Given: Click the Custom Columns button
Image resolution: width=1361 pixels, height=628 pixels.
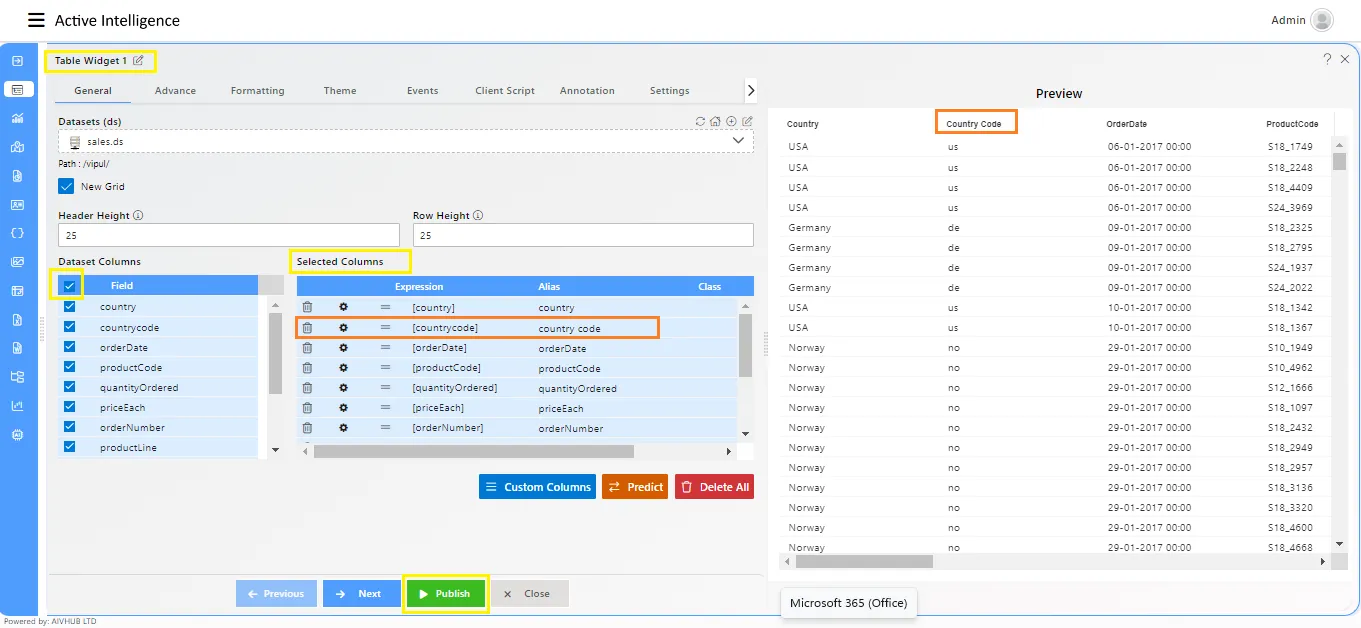Looking at the screenshot, I should [537, 487].
